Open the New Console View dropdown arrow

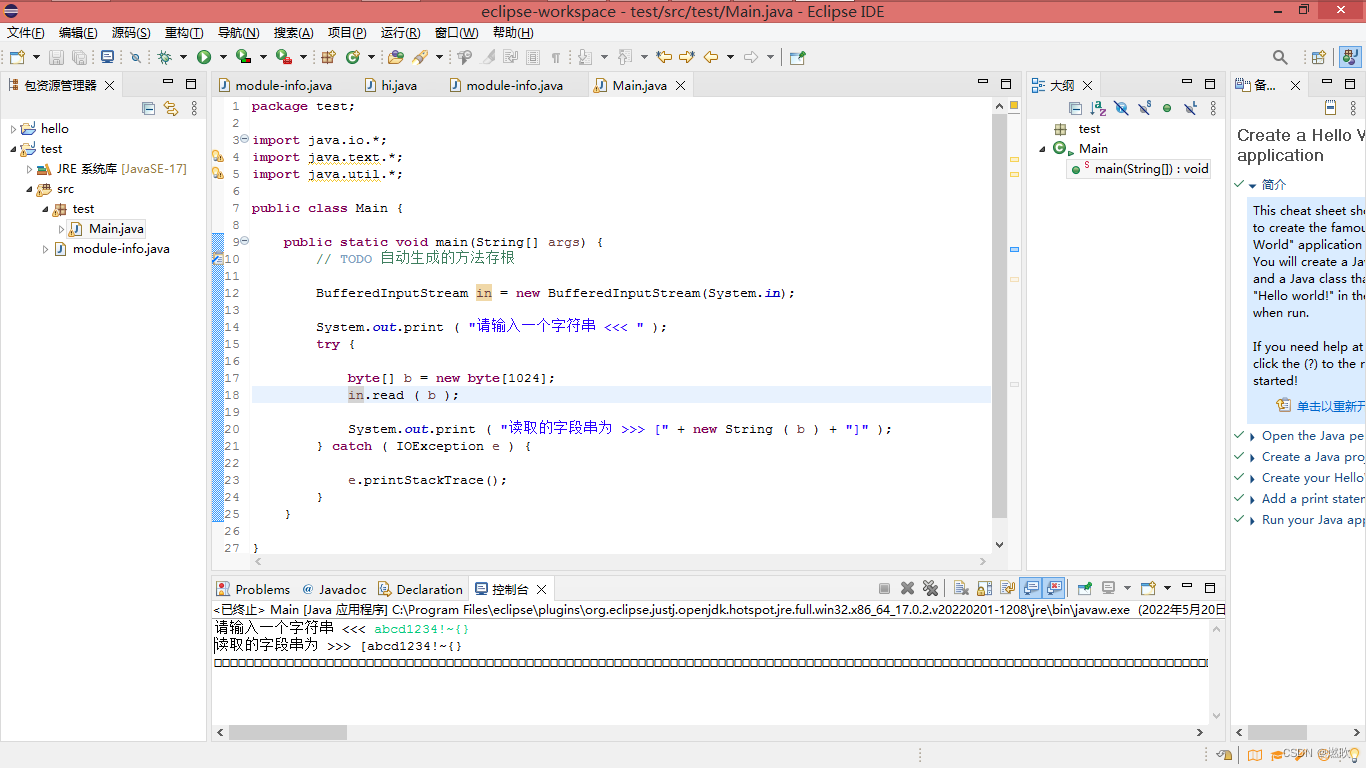tap(1167, 588)
